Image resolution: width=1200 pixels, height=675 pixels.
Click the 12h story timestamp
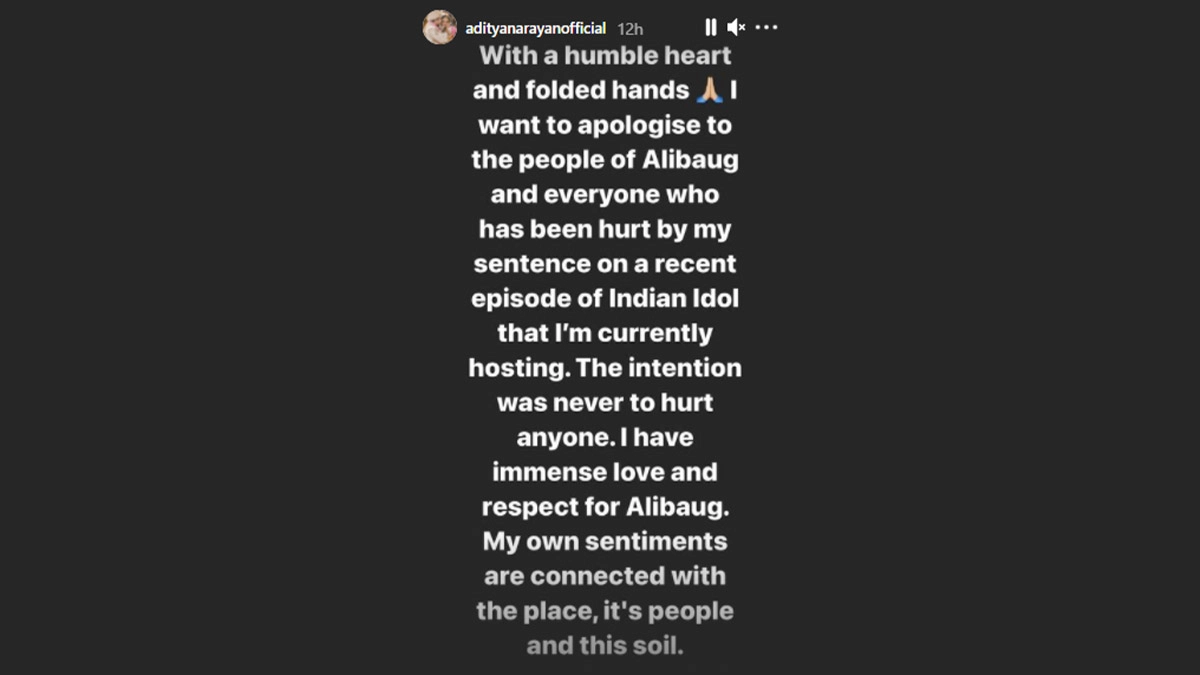click(630, 28)
